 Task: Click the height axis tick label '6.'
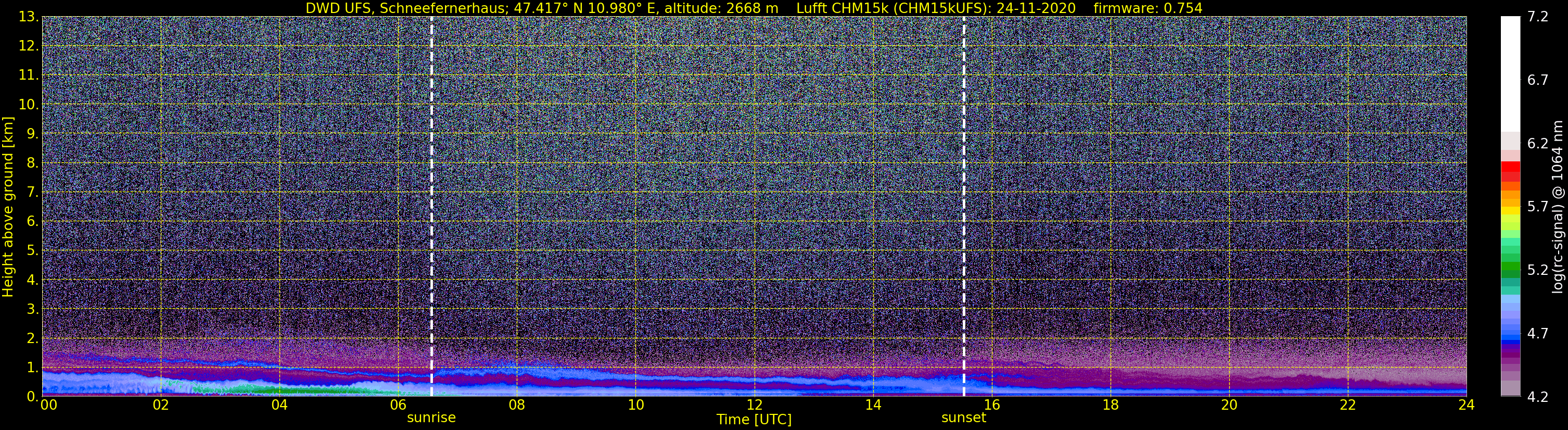pyautogui.click(x=32, y=222)
